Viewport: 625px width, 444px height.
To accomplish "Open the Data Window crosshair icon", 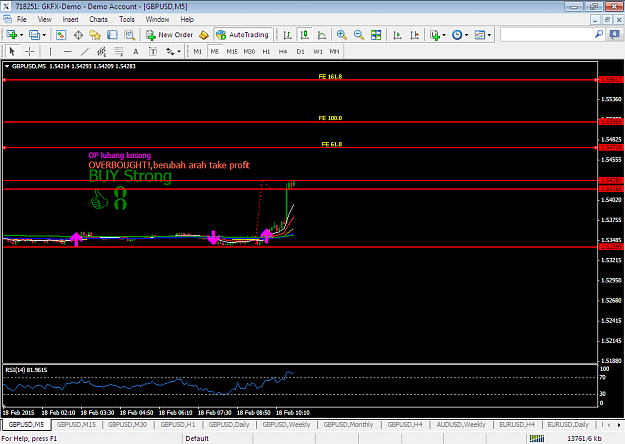I will click(78, 35).
